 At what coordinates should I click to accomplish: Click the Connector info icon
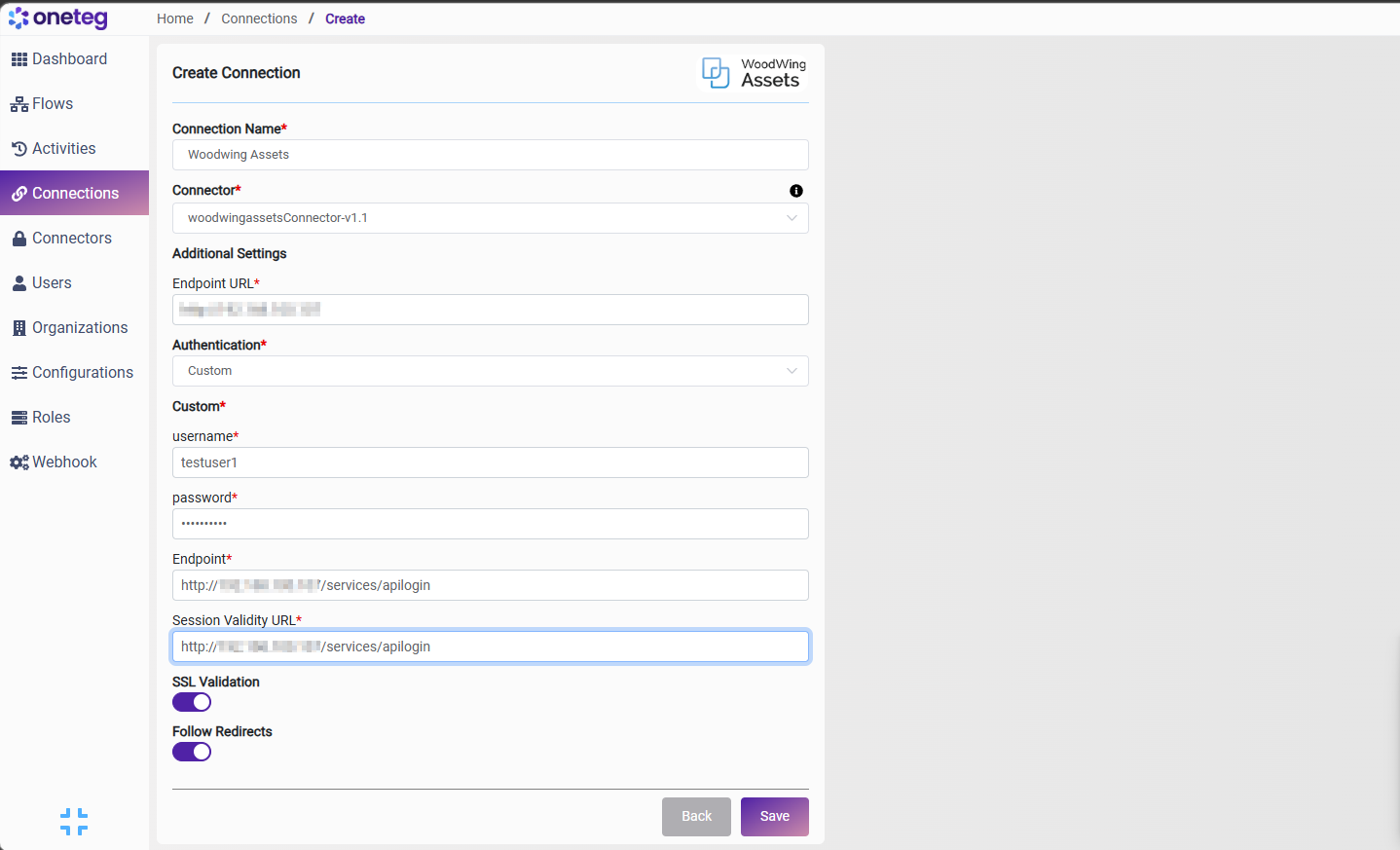click(x=796, y=191)
